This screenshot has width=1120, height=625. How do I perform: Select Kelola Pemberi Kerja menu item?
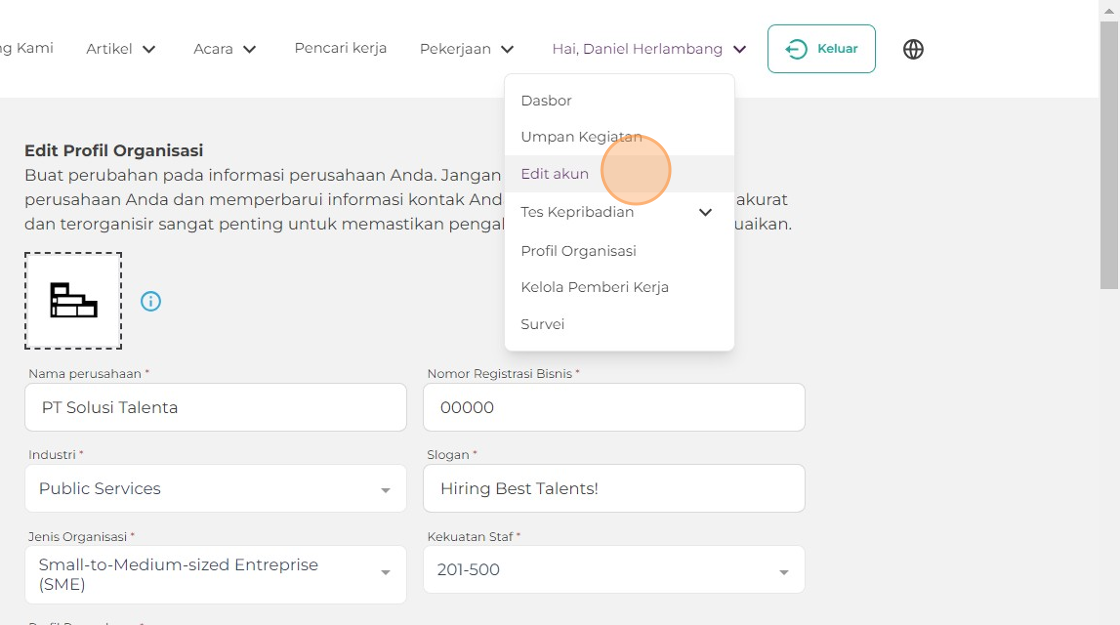pyautogui.click(x=594, y=287)
